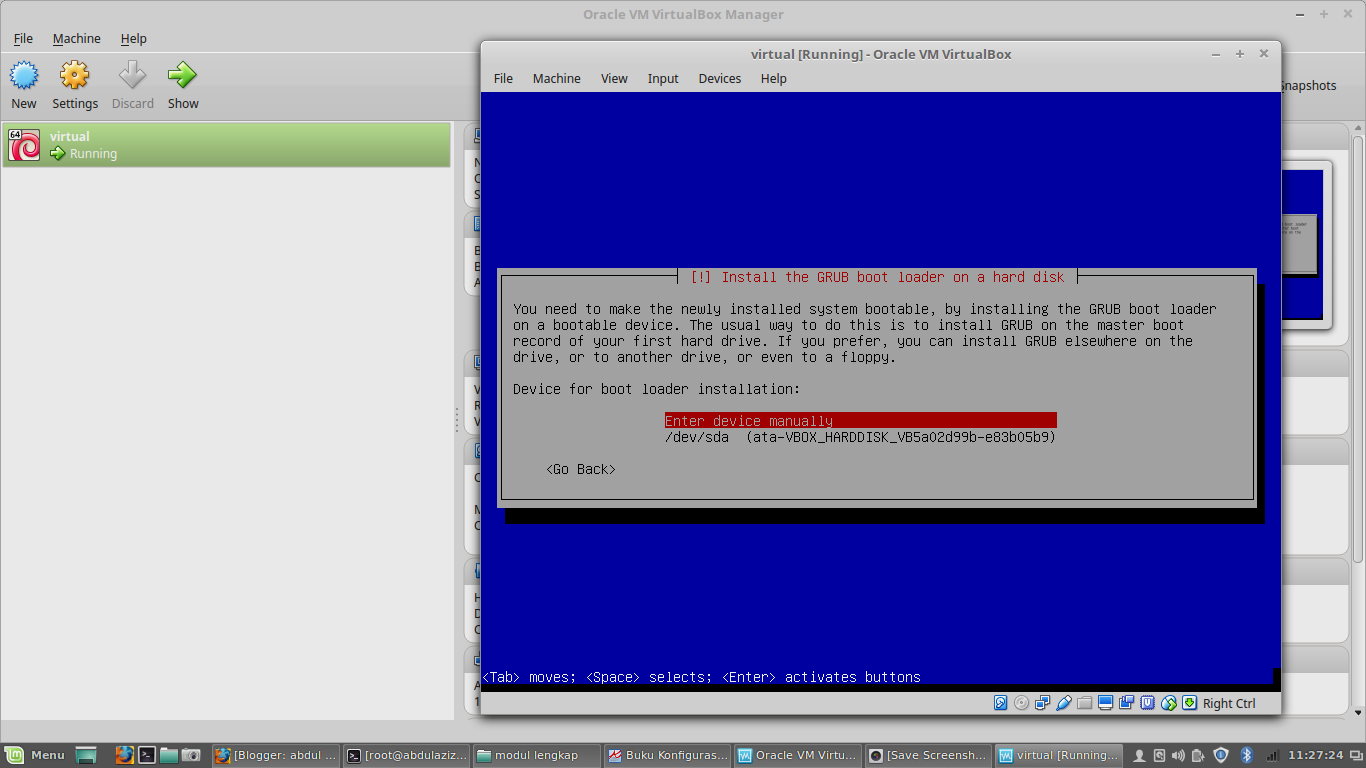Launch Firefox from panel quick launcher

click(124, 755)
